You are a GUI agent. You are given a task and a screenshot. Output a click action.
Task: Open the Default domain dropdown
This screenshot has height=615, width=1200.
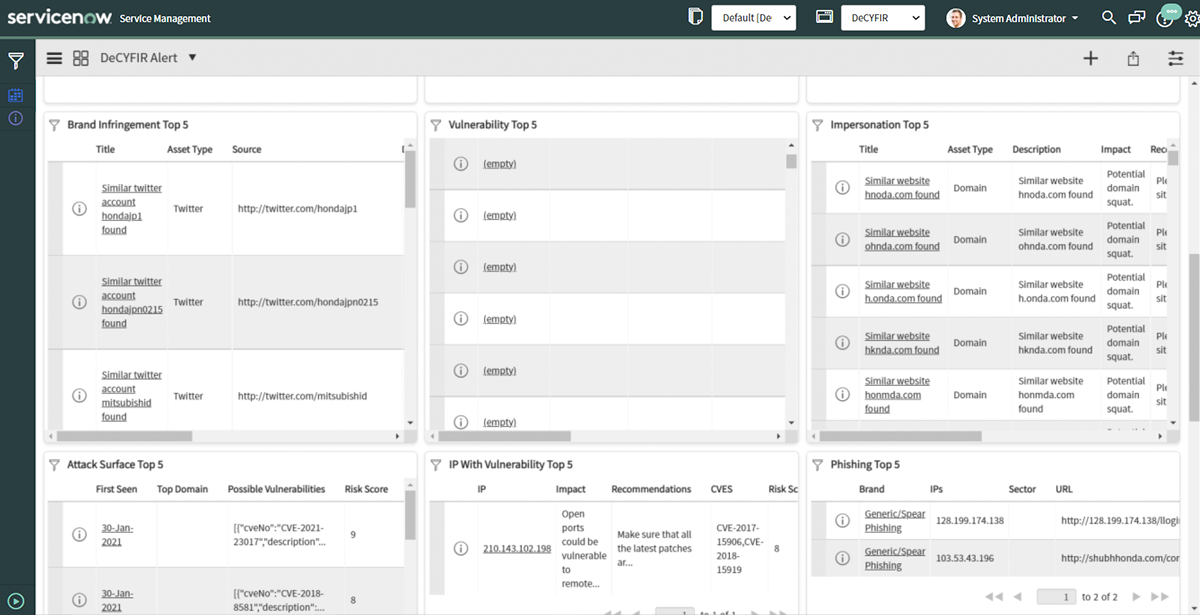[x=753, y=18]
